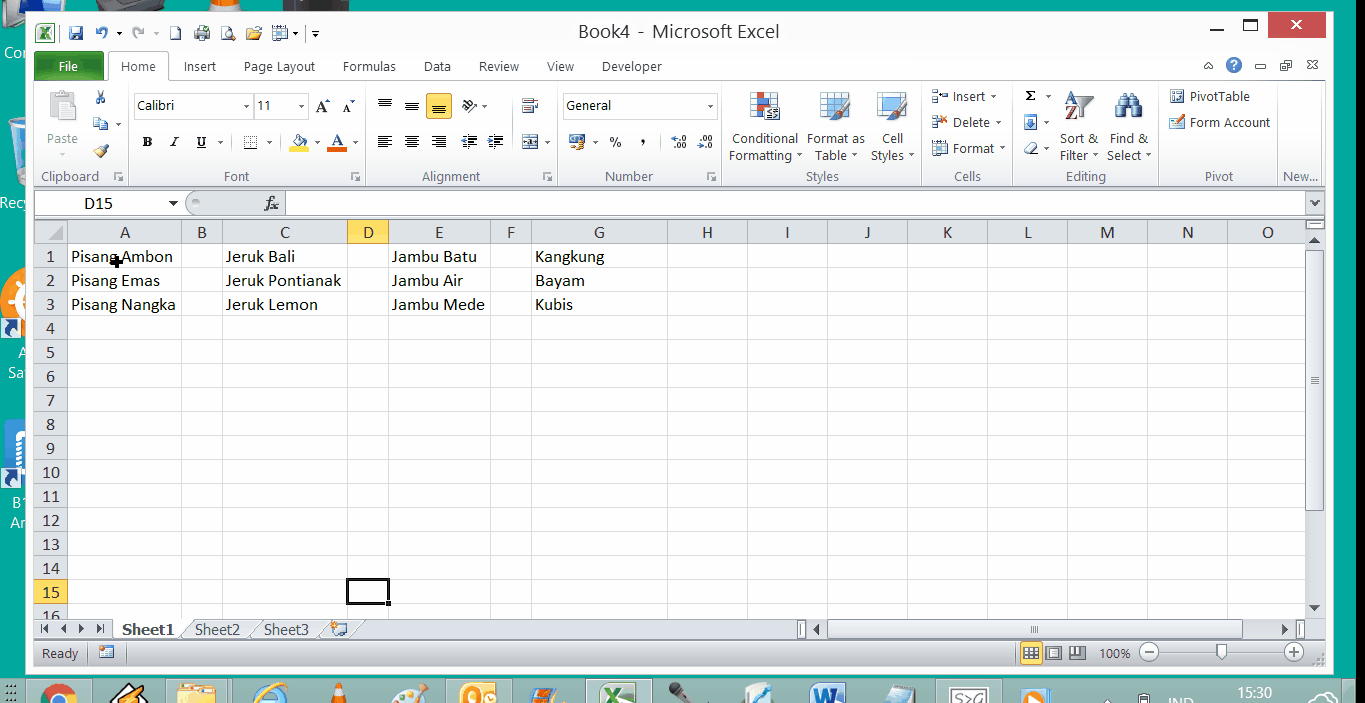Screen dimensions: 1365x703
Task: Open Cell Styles gallery
Action: 890,124
